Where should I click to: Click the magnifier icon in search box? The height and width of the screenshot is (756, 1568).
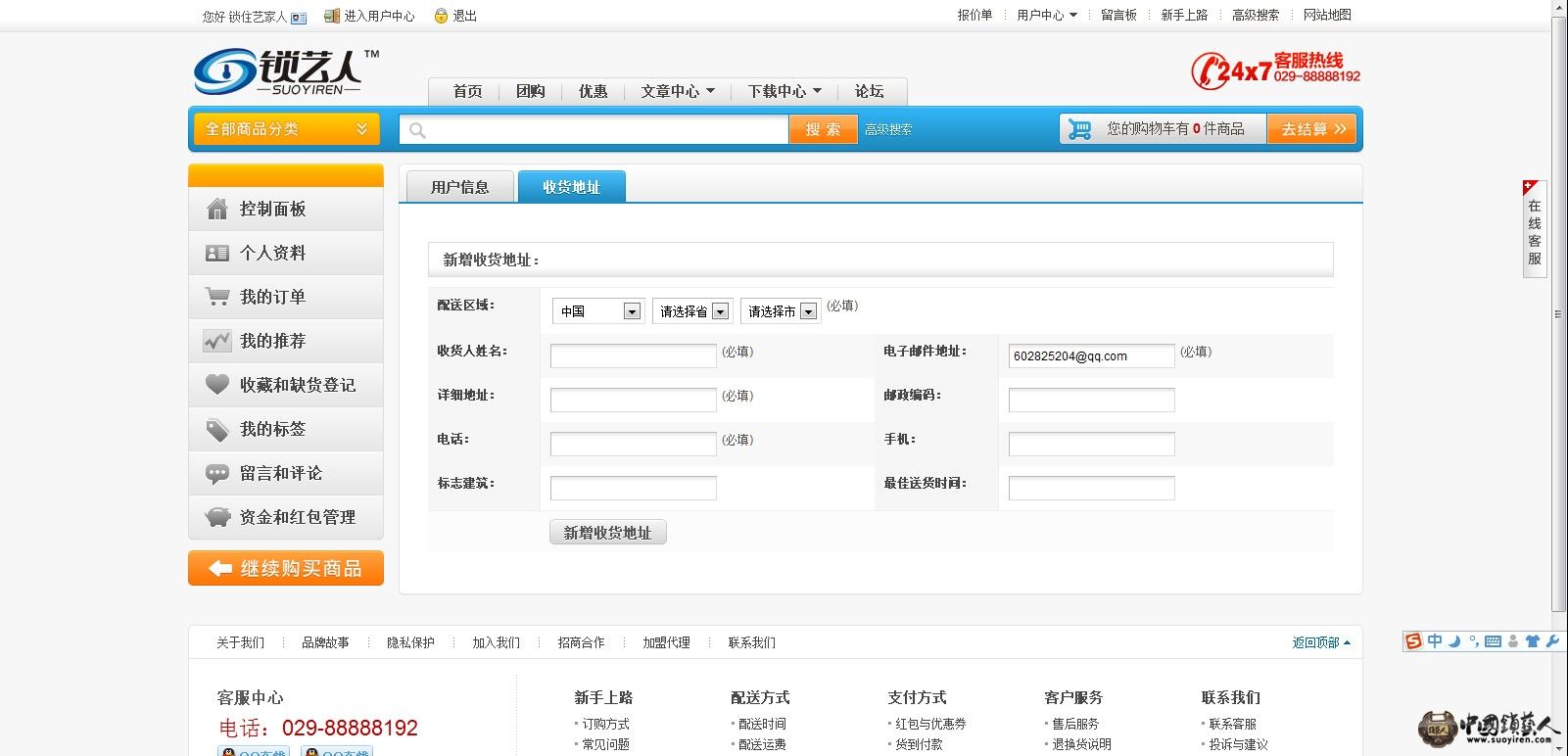pos(418,130)
